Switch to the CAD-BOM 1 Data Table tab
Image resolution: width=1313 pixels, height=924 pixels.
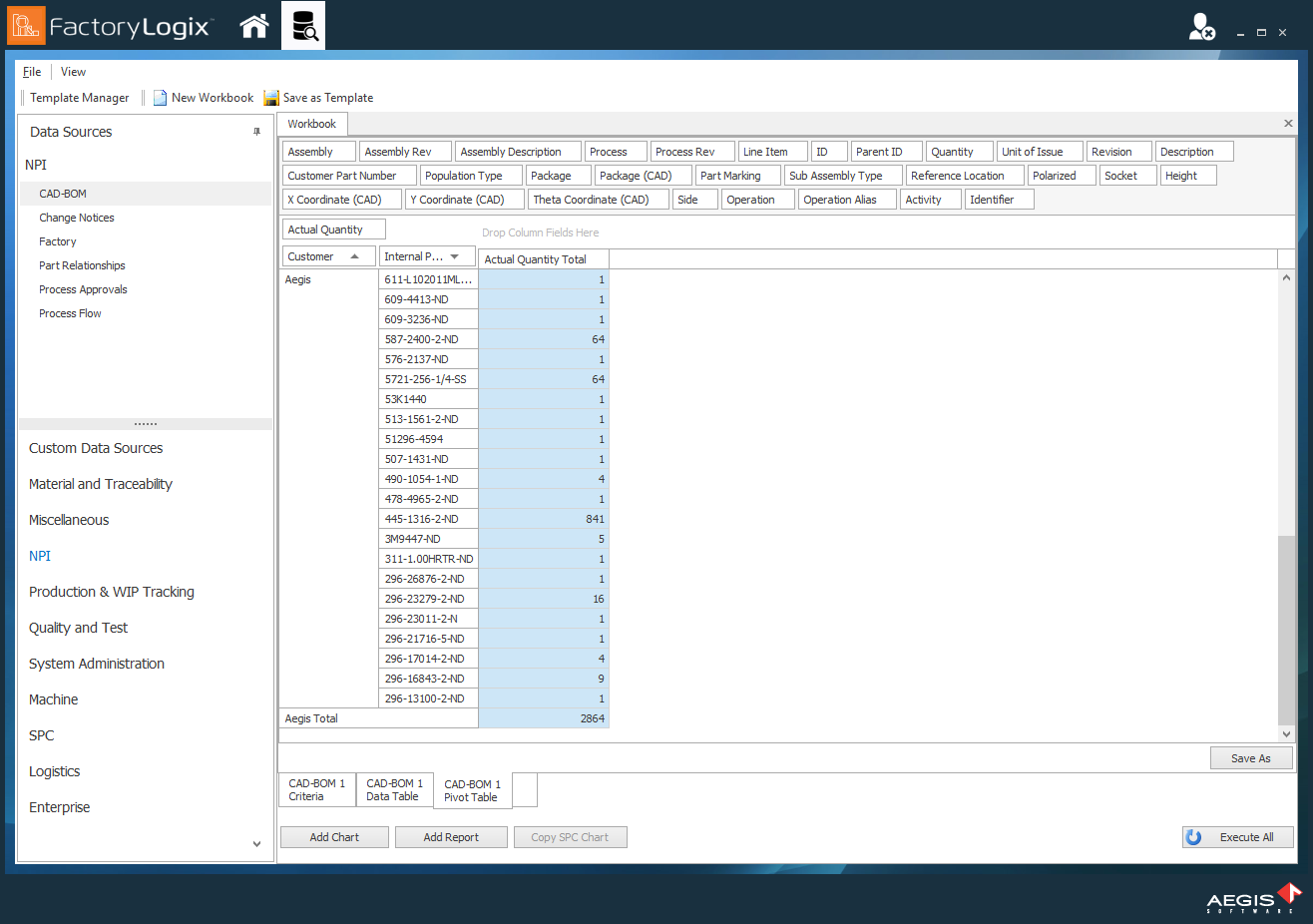394,788
